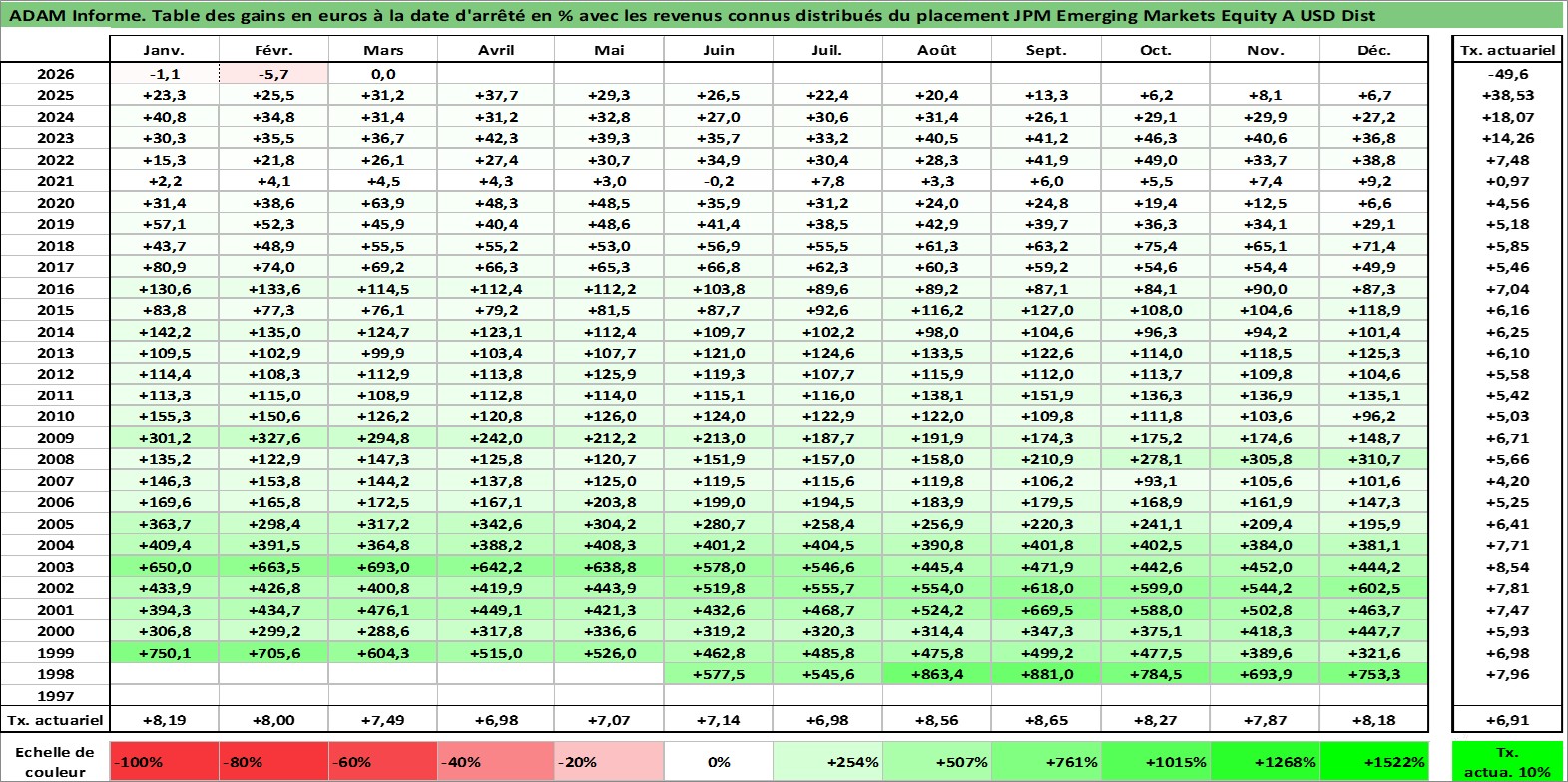Select the -20% light pink scale swatch
This screenshot has width=1568, height=782.
[x=608, y=761]
